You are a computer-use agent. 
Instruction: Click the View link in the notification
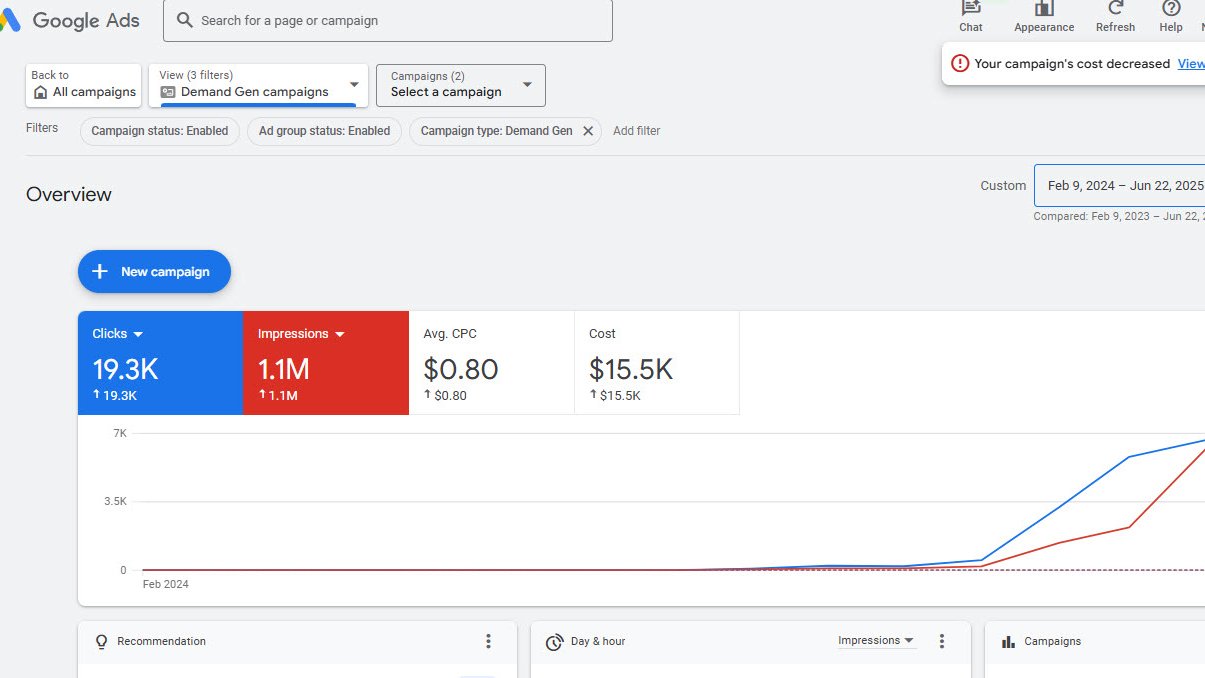click(1191, 63)
